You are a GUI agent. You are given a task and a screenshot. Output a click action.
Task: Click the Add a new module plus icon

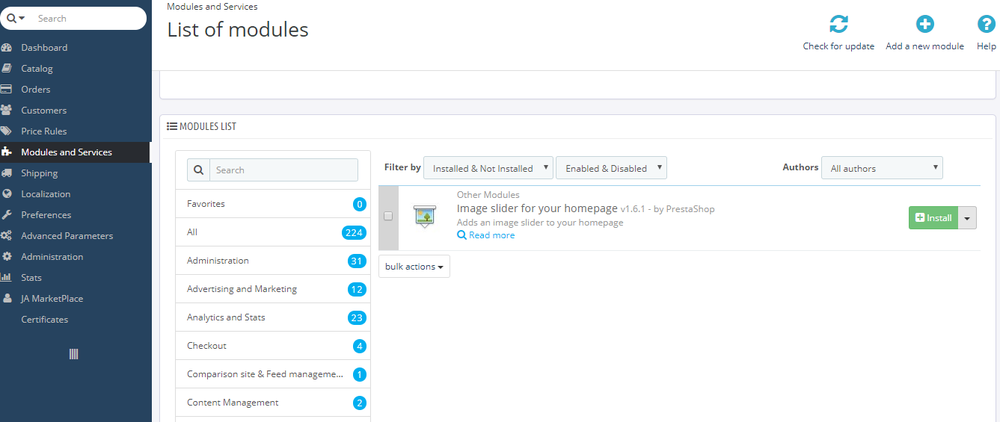[925, 24]
